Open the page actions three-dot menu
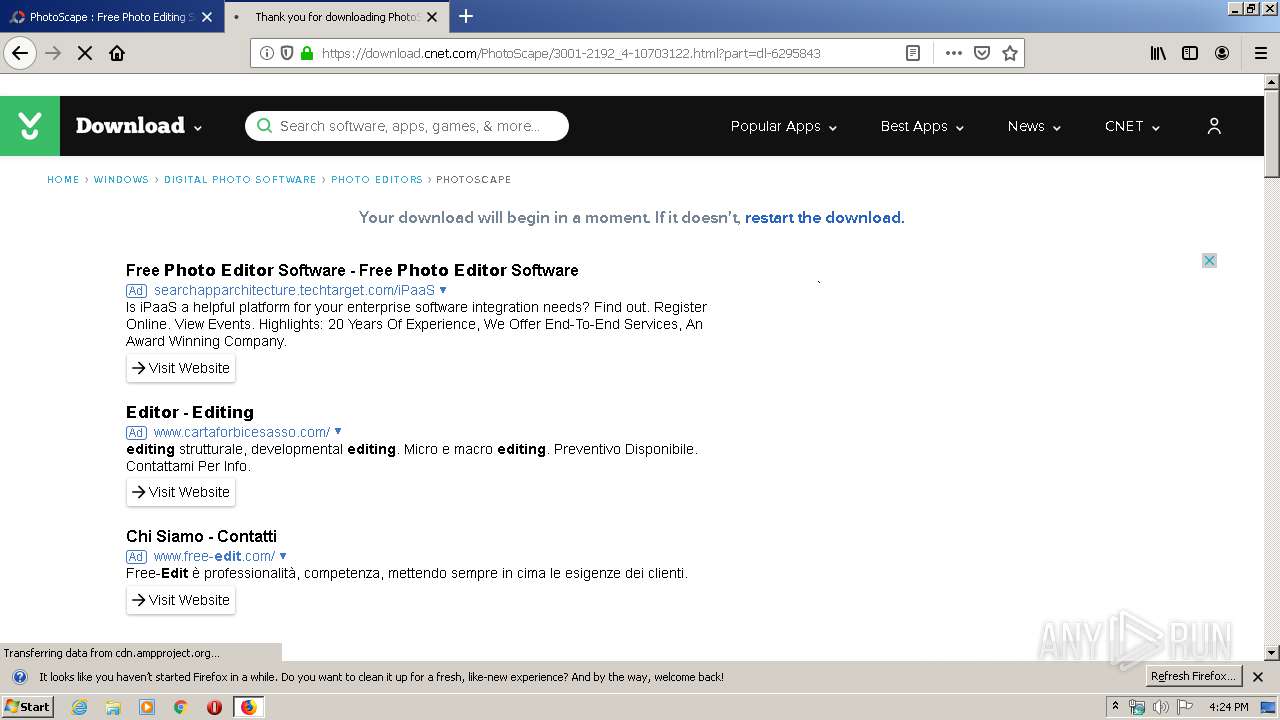1280x720 pixels. pyautogui.click(x=954, y=53)
